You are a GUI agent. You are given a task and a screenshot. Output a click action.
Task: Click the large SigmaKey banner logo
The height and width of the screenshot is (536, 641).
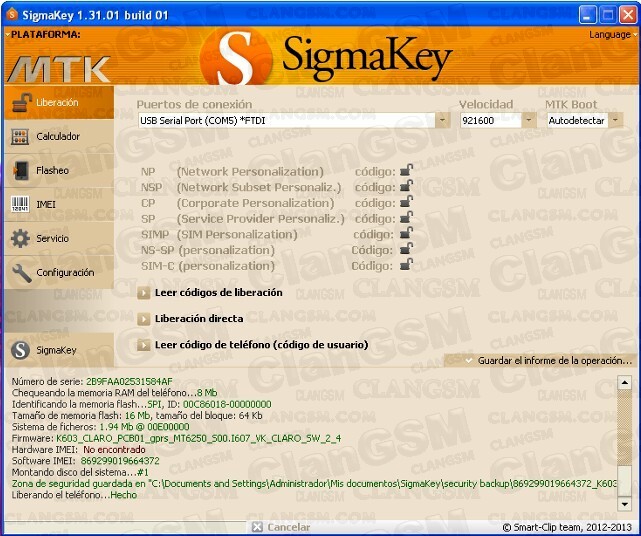pos(327,57)
